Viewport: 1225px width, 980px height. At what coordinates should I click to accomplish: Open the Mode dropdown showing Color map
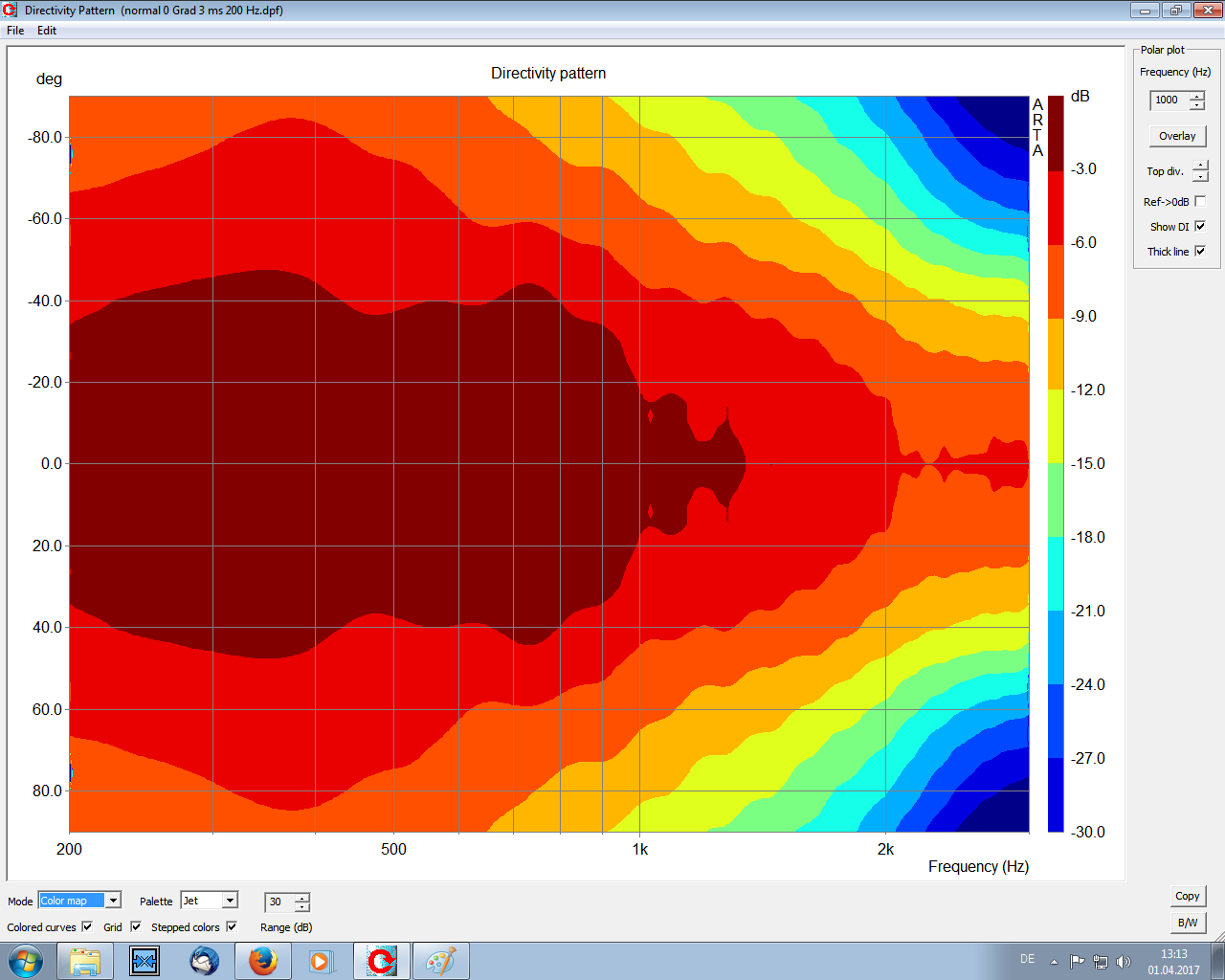click(113, 901)
